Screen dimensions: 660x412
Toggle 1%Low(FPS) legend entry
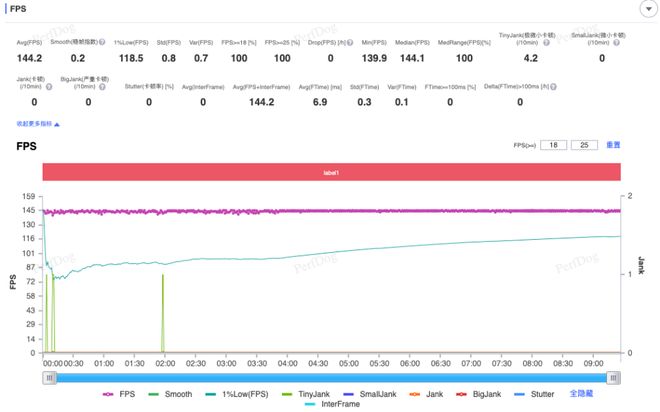pyautogui.click(x=238, y=394)
